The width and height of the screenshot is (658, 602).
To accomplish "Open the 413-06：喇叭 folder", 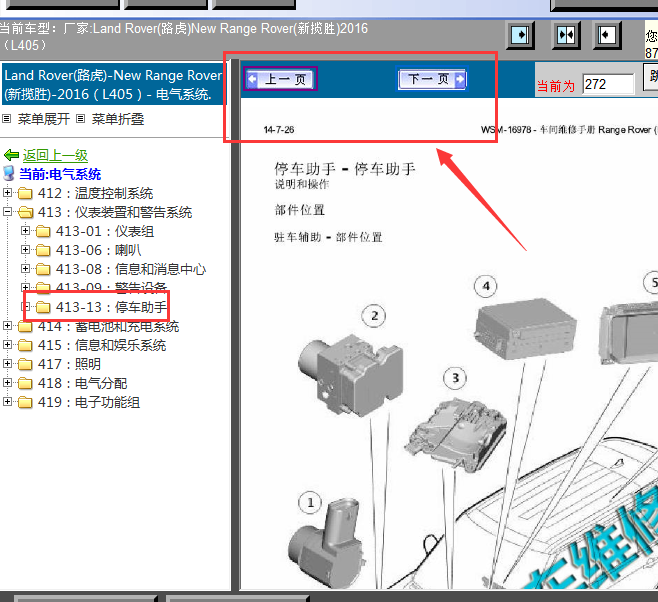I will (x=99, y=250).
